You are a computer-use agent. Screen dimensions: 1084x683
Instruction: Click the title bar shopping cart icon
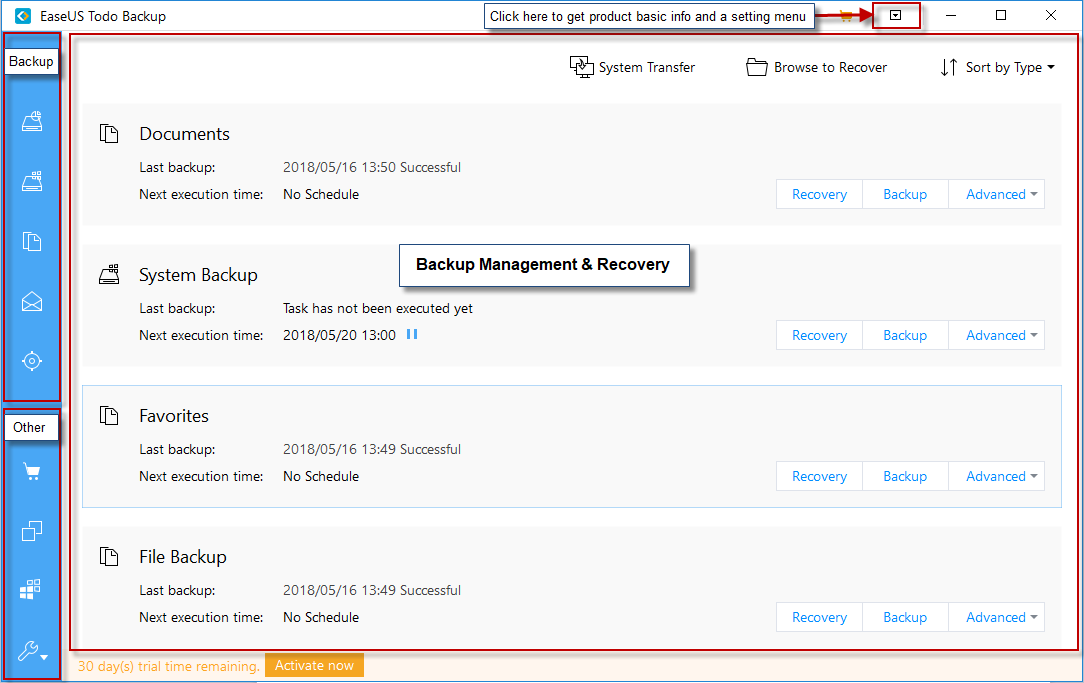click(x=845, y=16)
